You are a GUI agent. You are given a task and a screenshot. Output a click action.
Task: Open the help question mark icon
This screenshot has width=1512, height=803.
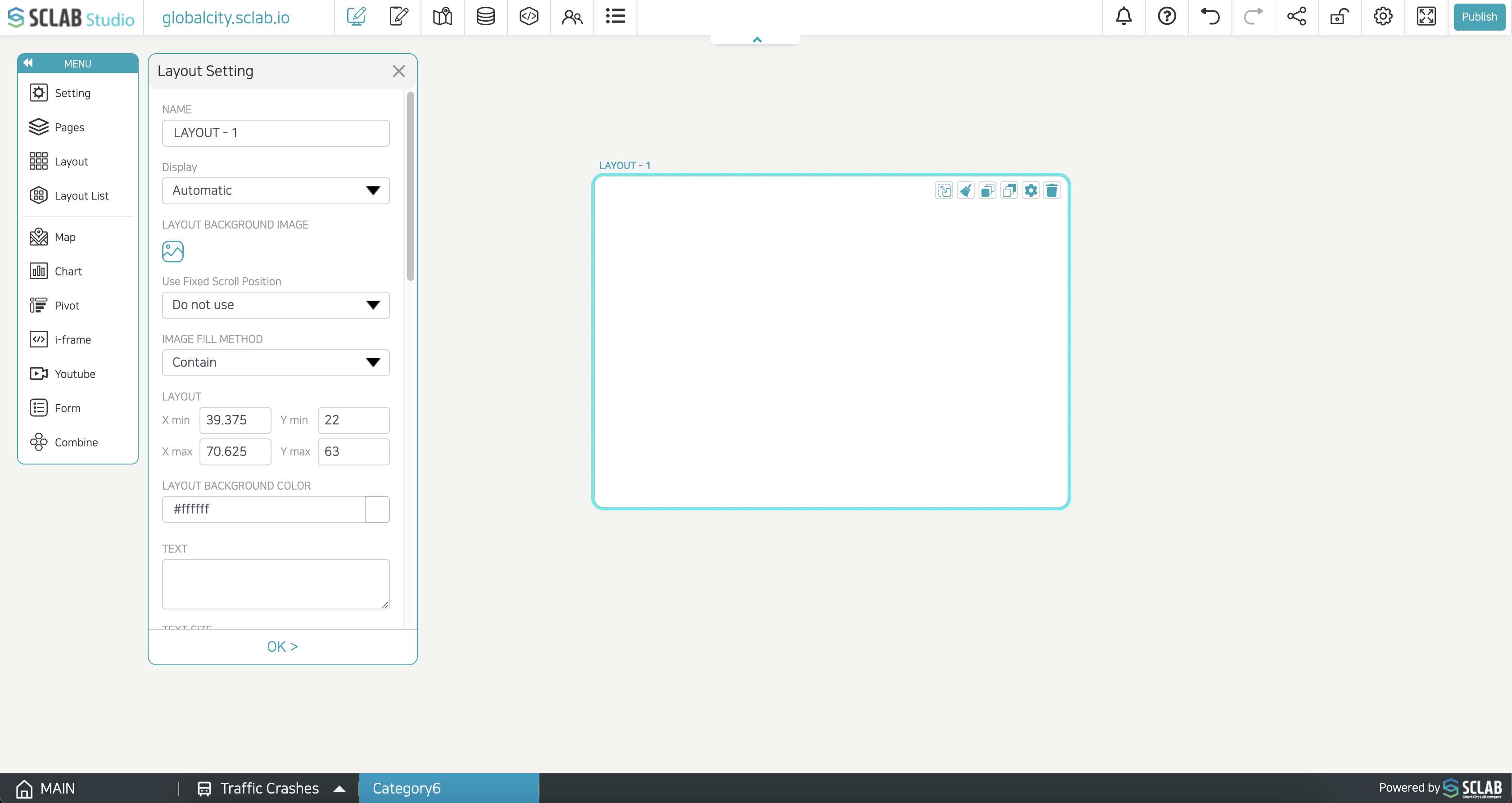(x=1167, y=16)
